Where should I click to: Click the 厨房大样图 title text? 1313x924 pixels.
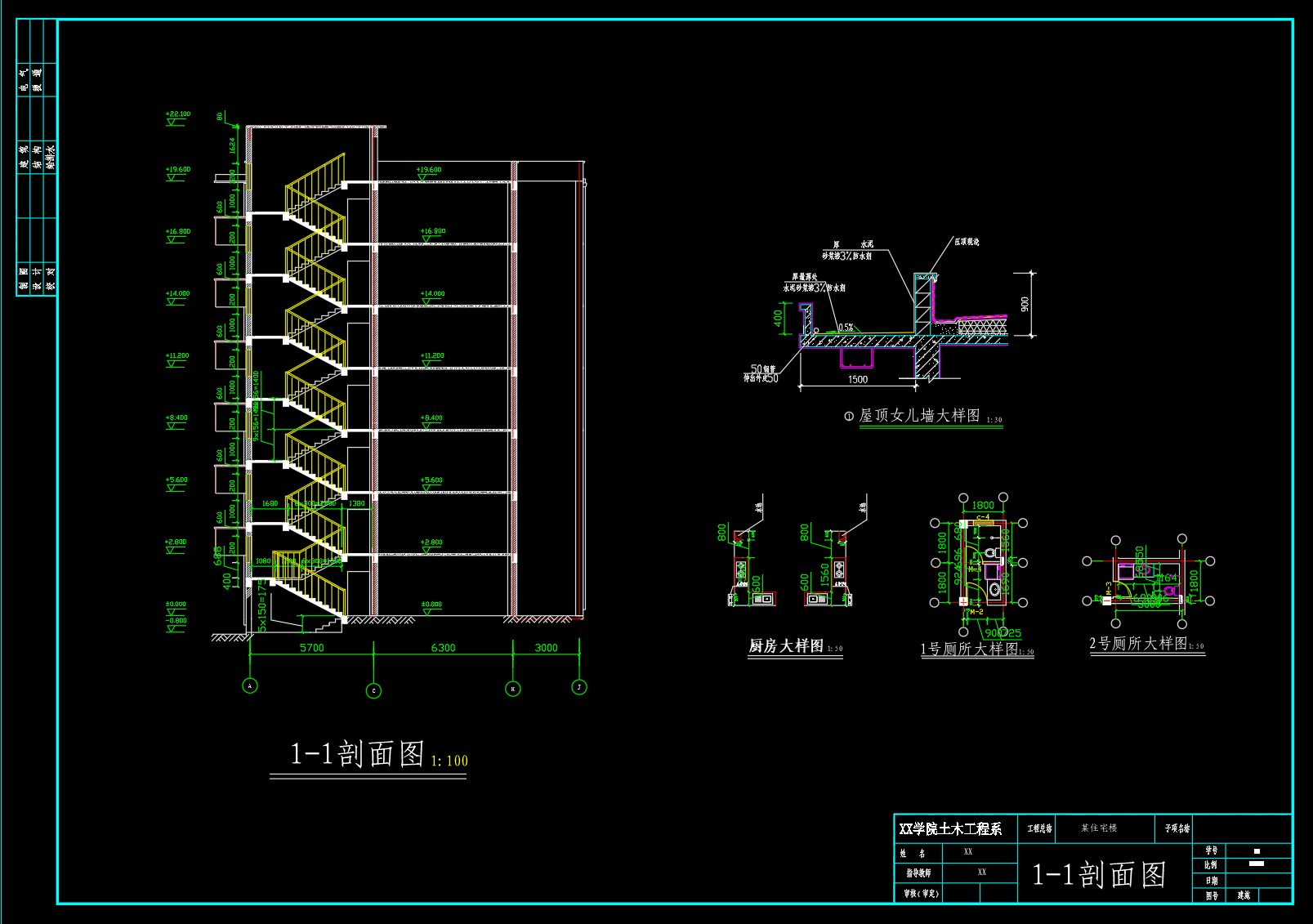[786, 646]
